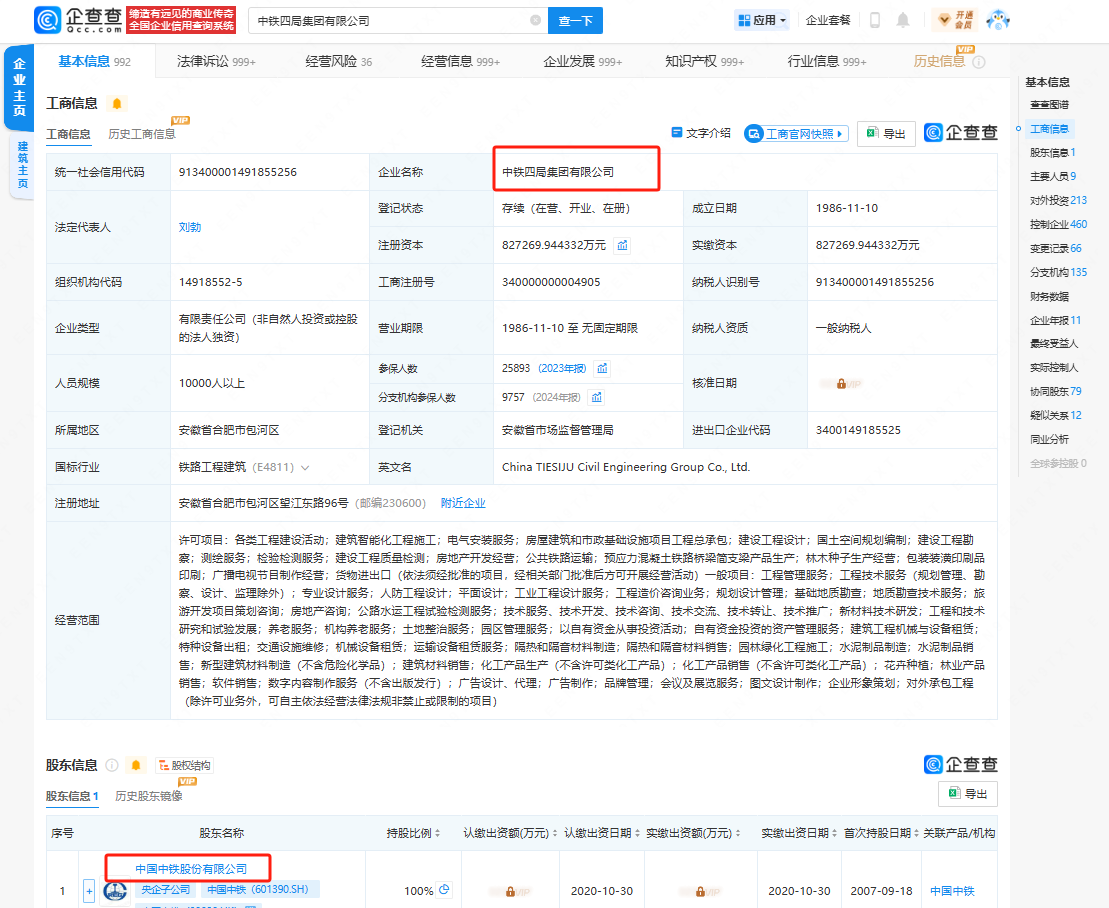The height and width of the screenshot is (908, 1109).
Task: Switch to 知识产权 tab
Action: click(x=704, y=62)
